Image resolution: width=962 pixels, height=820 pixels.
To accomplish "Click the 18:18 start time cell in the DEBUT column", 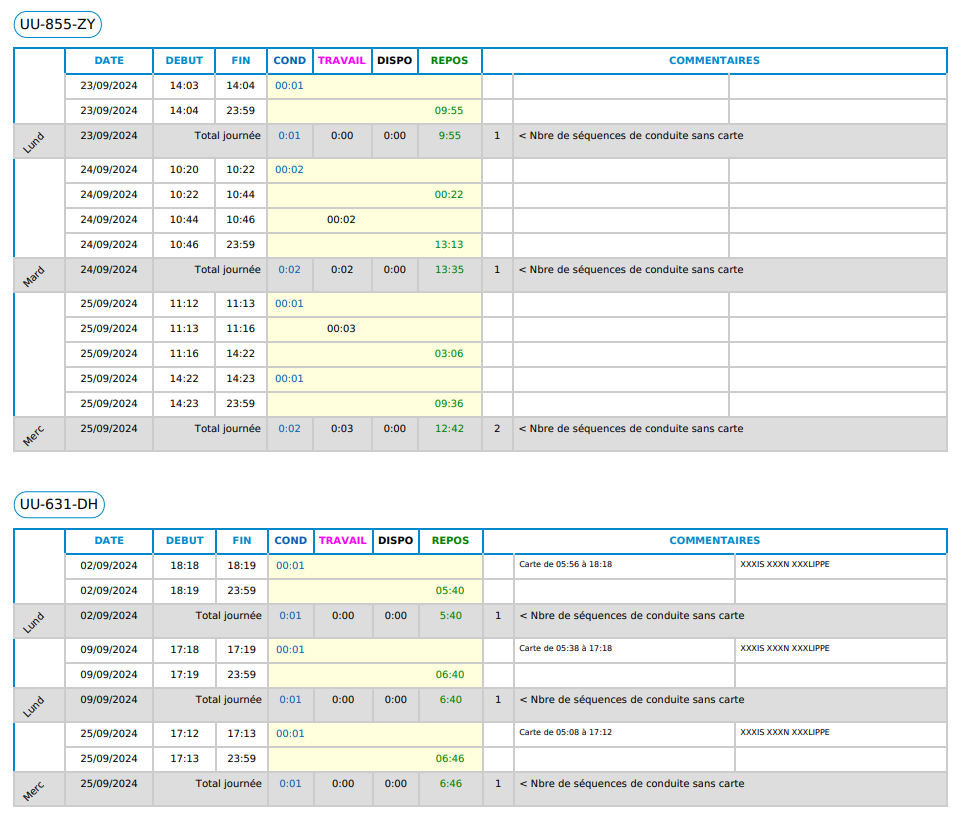I will [185, 565].
